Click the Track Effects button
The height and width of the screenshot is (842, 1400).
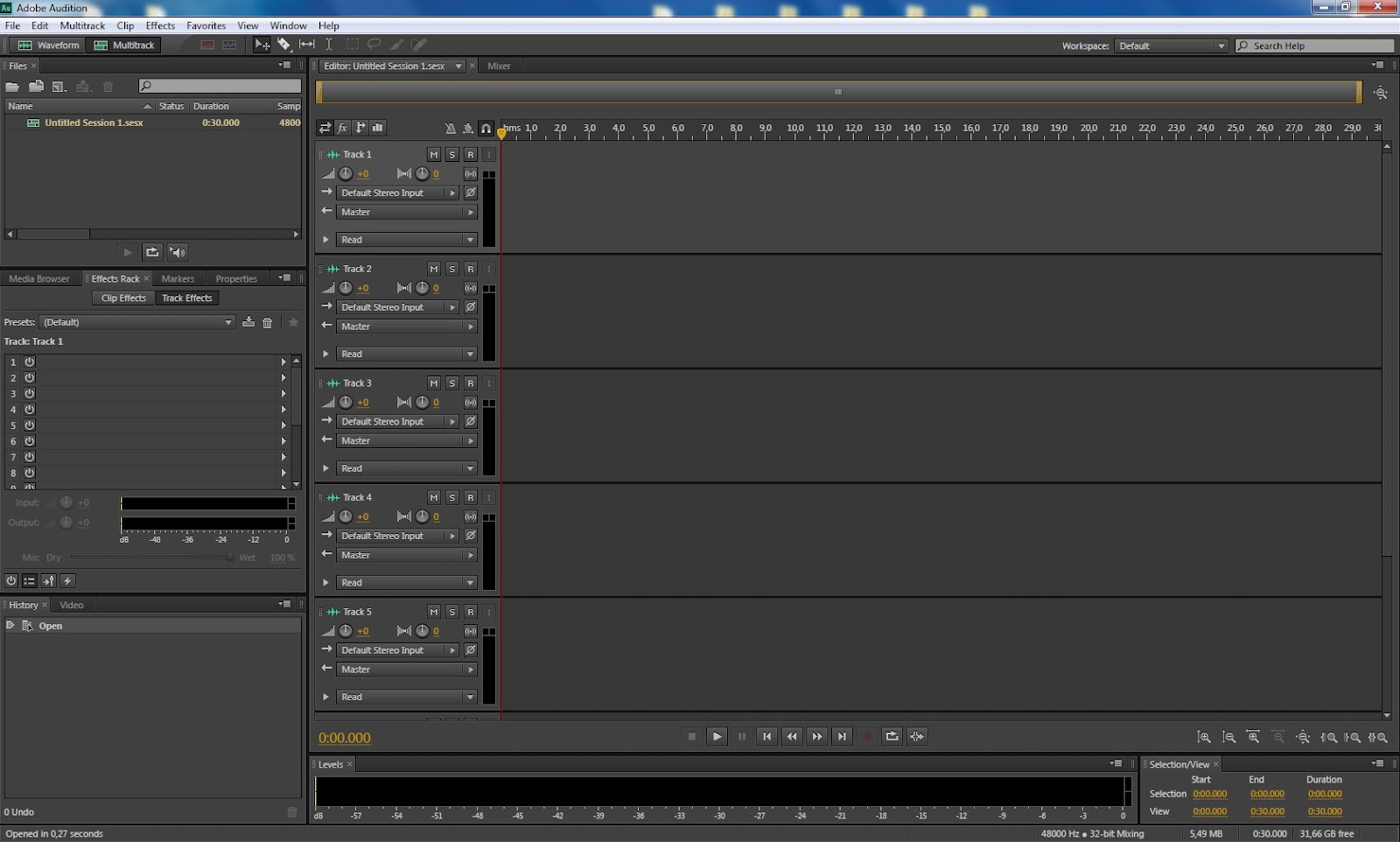(x=187, y=298)
